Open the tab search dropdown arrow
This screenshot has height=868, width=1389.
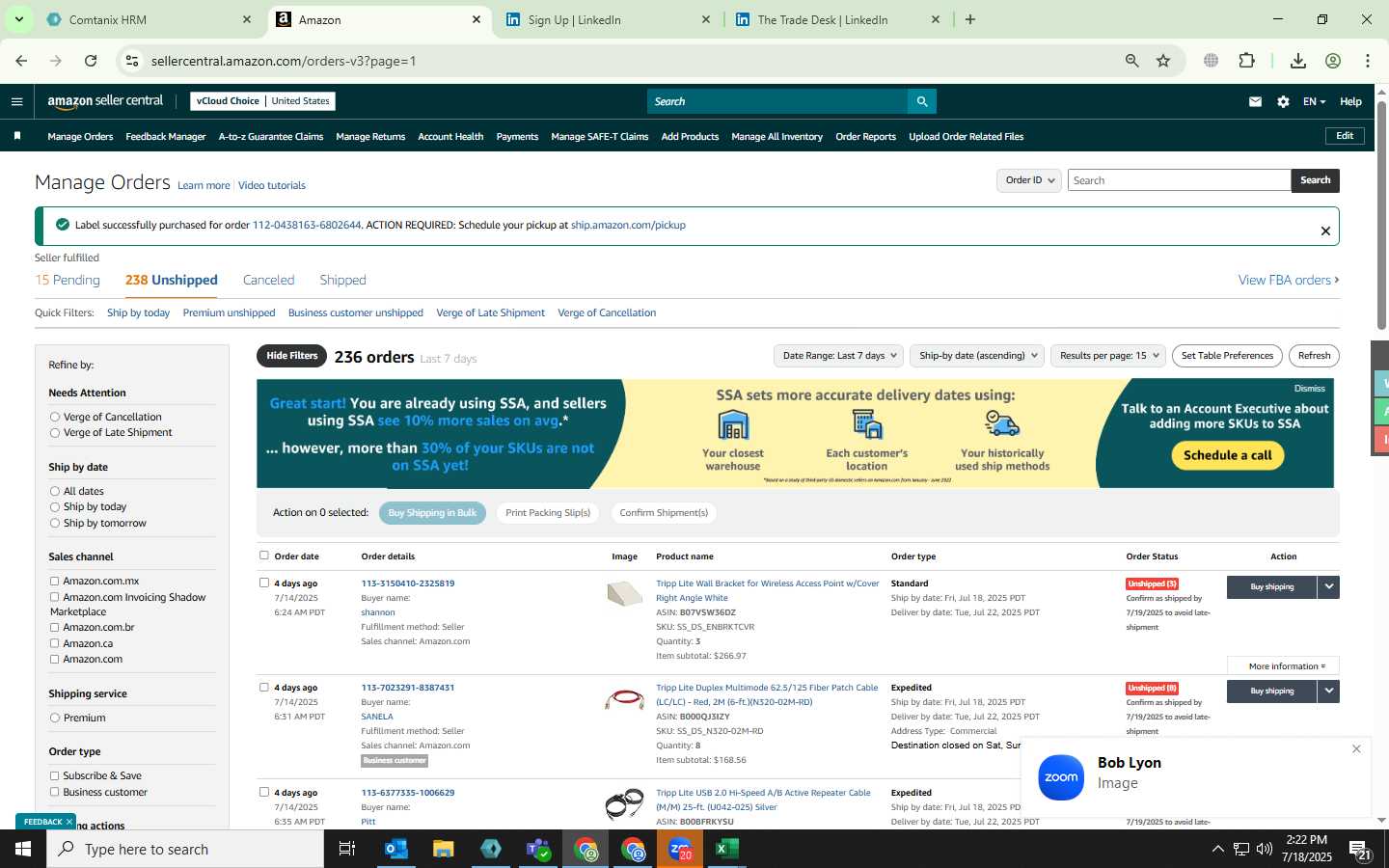coord(18,19)
